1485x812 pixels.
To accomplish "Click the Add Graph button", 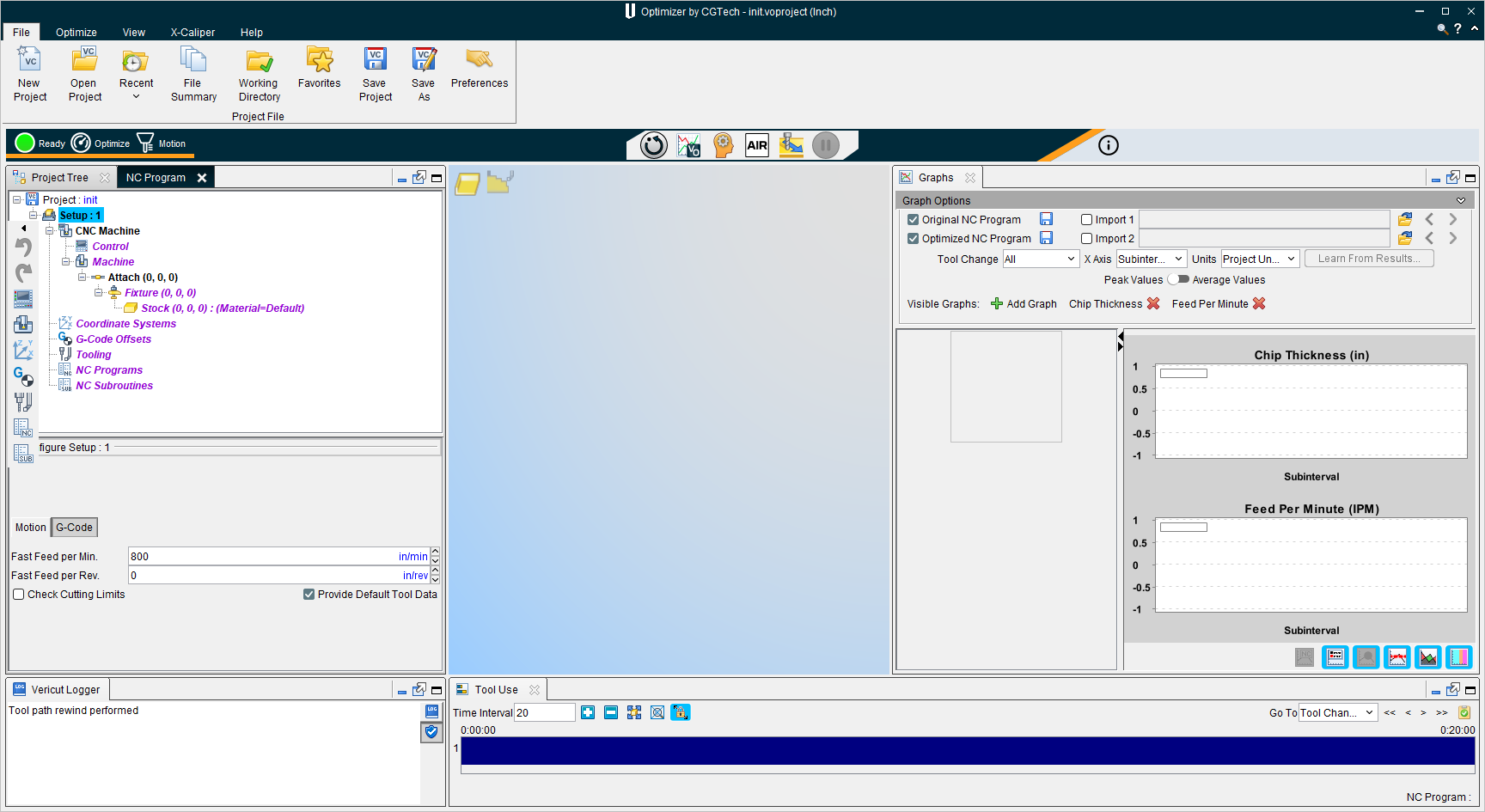I will pyautogui.click(x=1024, y=303).
